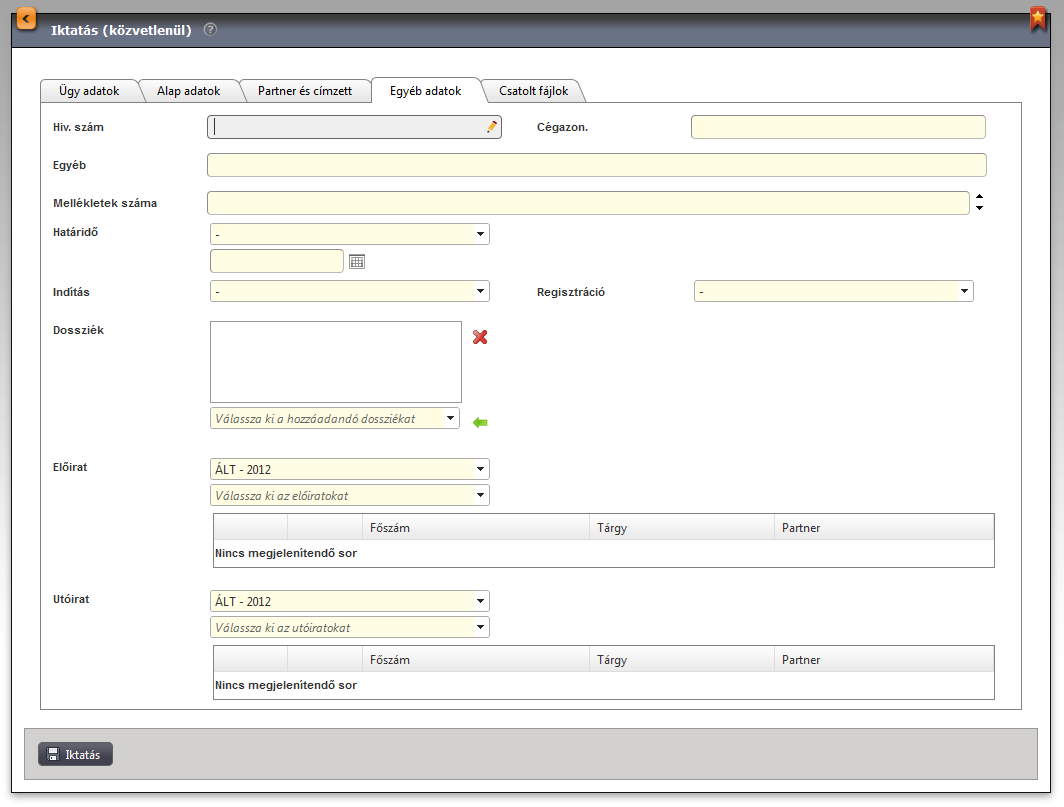Screen dimensions: 1064x807
Task: Click the green arrow to add dossier
Action: tap(480, 423)
